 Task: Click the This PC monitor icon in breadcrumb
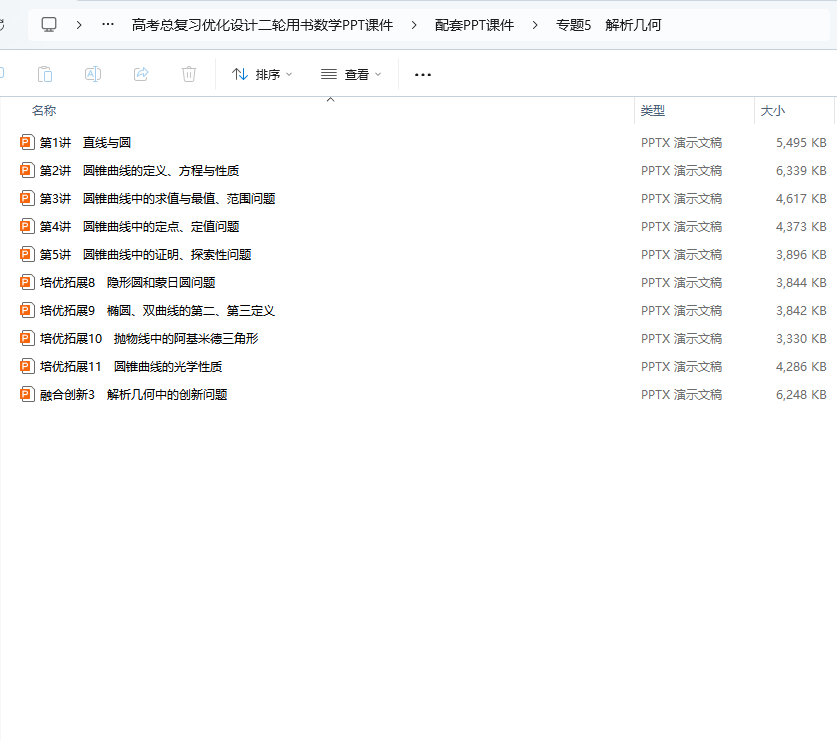49,24
